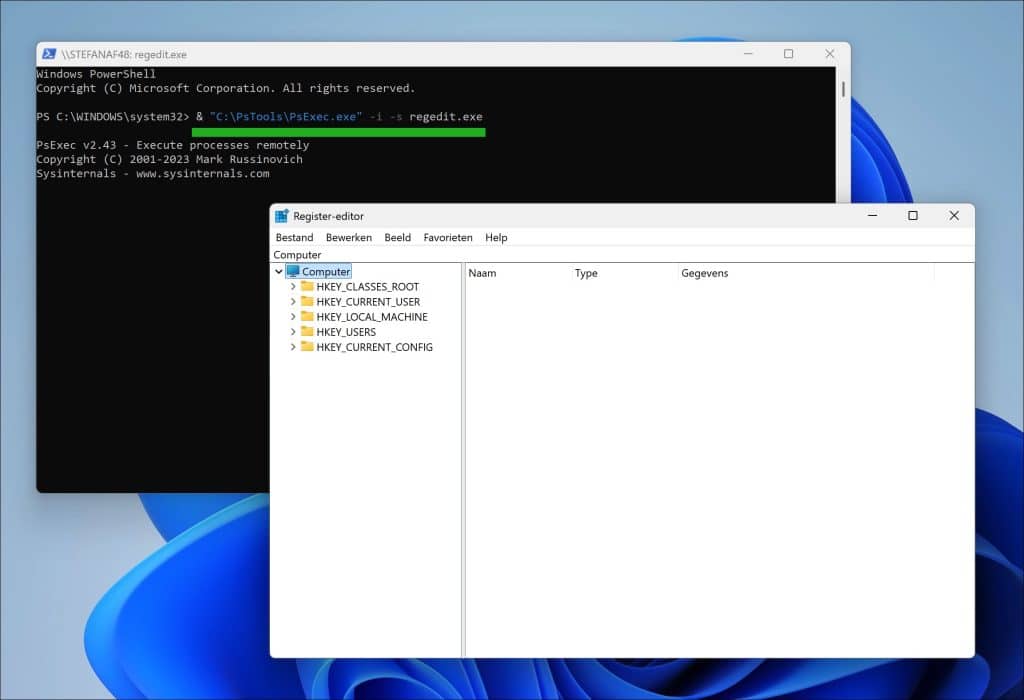The height and width of the screenshot is (700, 1024).
Task: Select the HKEY_USERS label
Action: coord(346,332)
